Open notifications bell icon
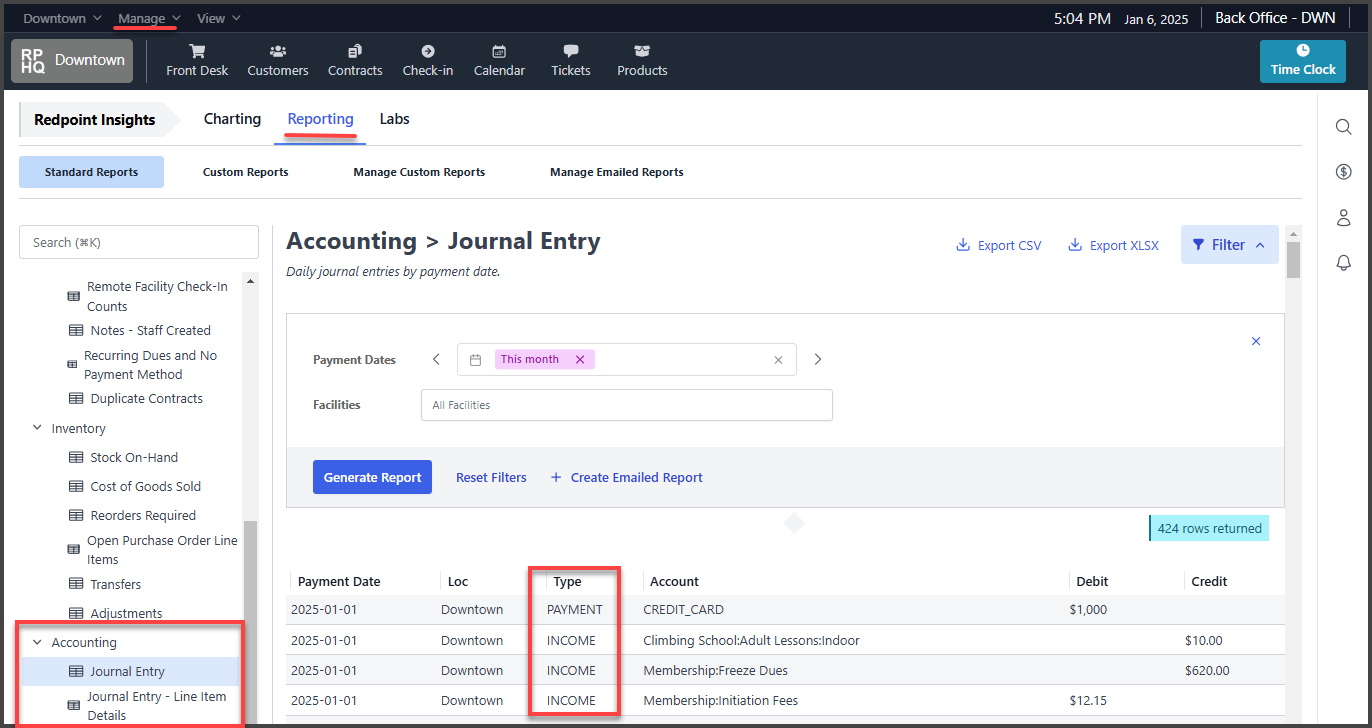This screenshot has height=728, width=1372. click(x=1344, y=262)
